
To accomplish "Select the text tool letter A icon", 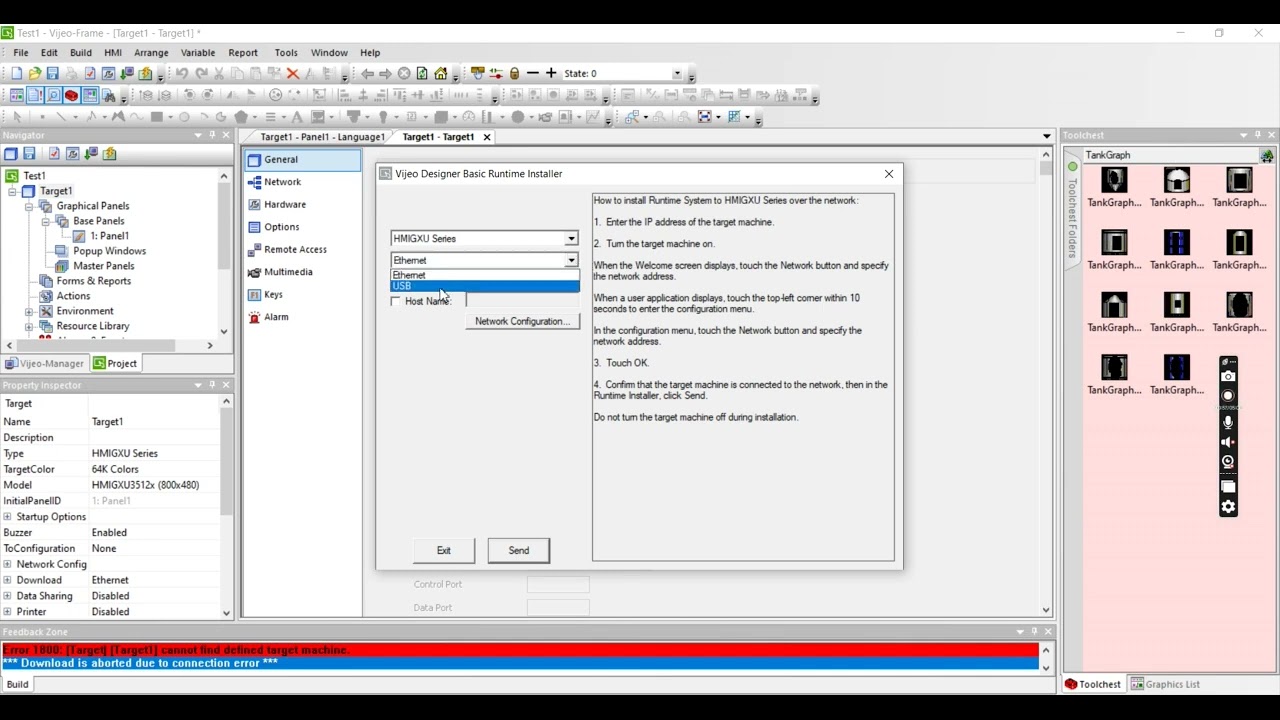I will [x=297, y=117].
